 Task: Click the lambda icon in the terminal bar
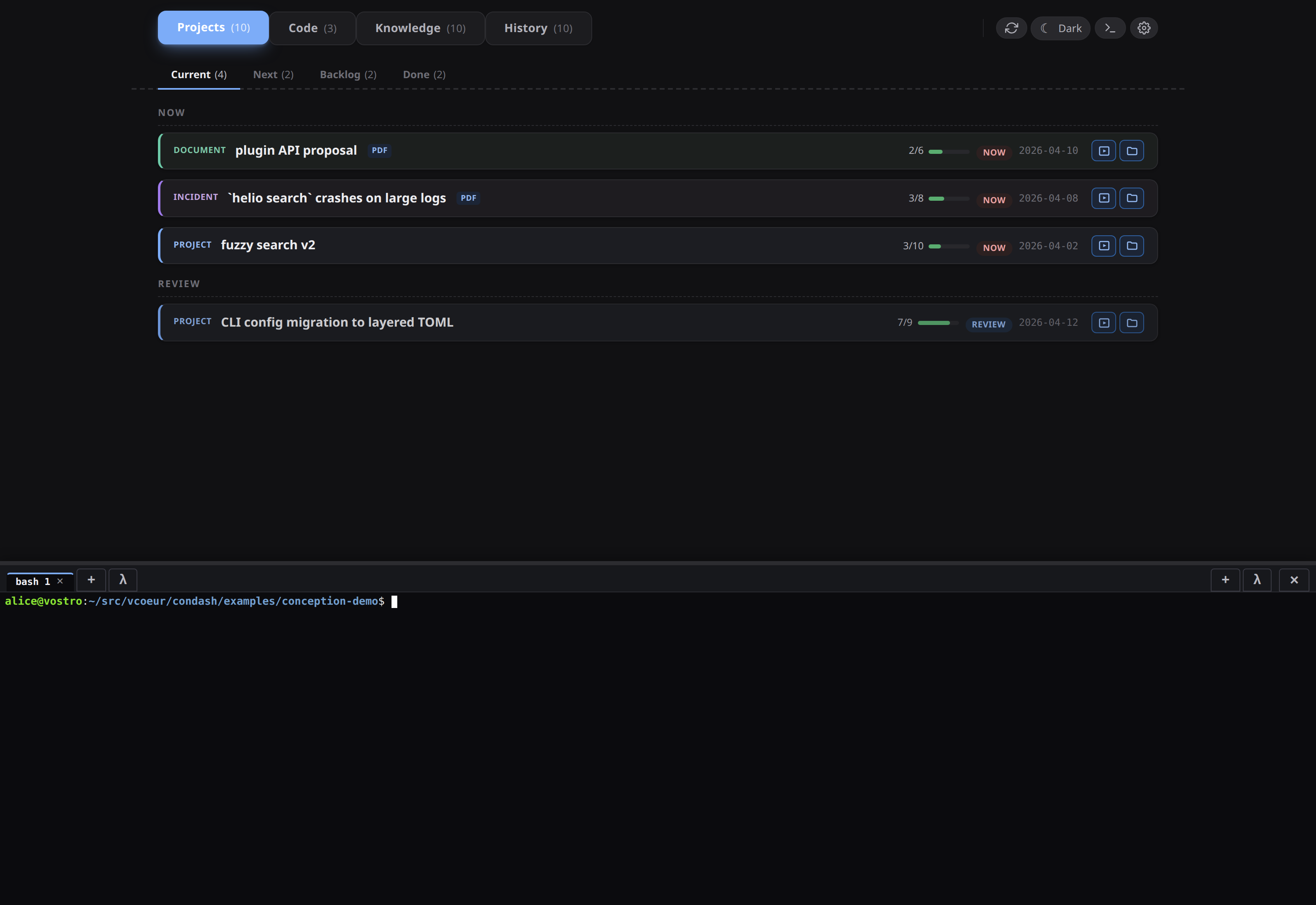coord(123,580)
